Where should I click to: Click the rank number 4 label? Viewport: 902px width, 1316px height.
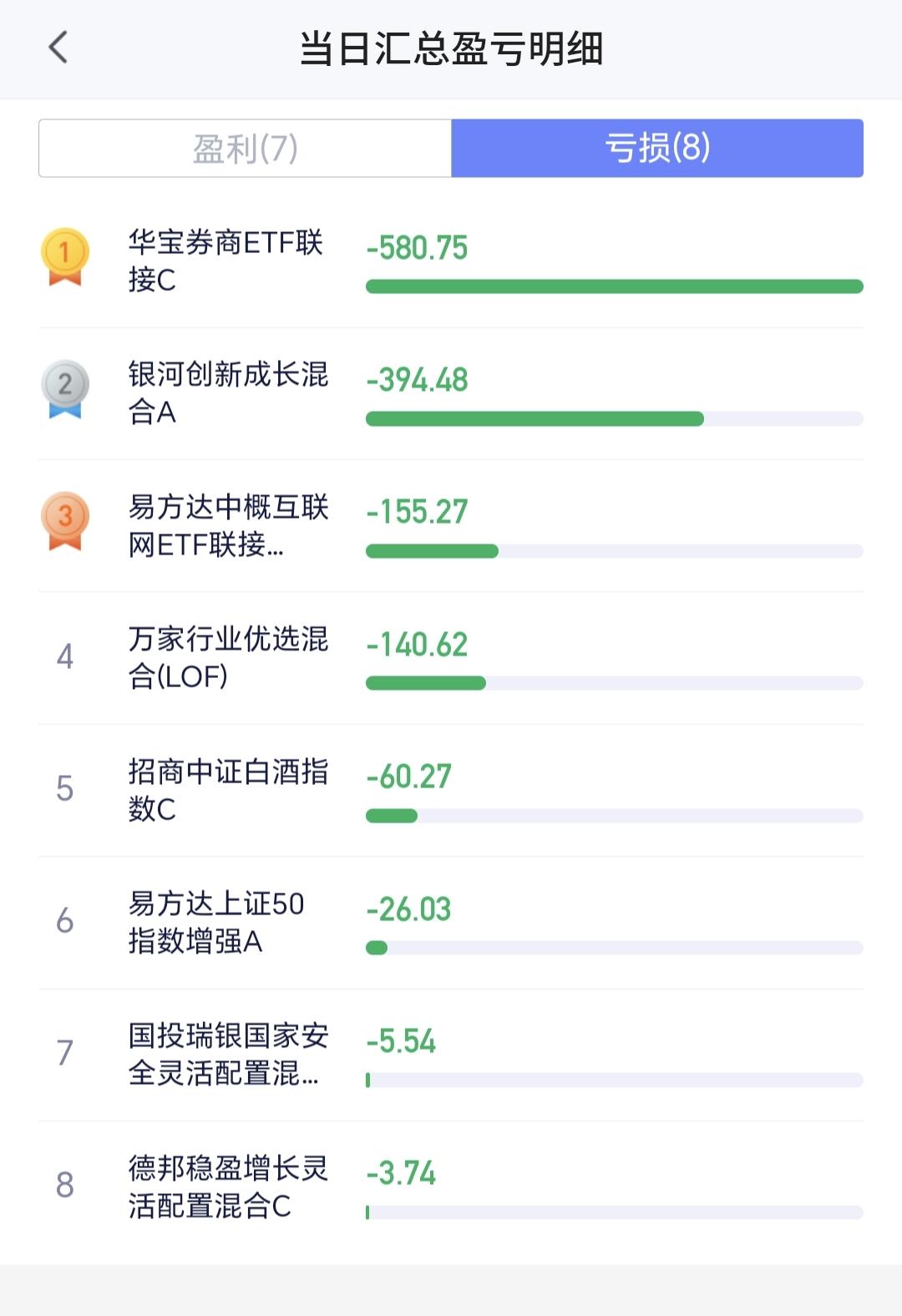(65, 656)
